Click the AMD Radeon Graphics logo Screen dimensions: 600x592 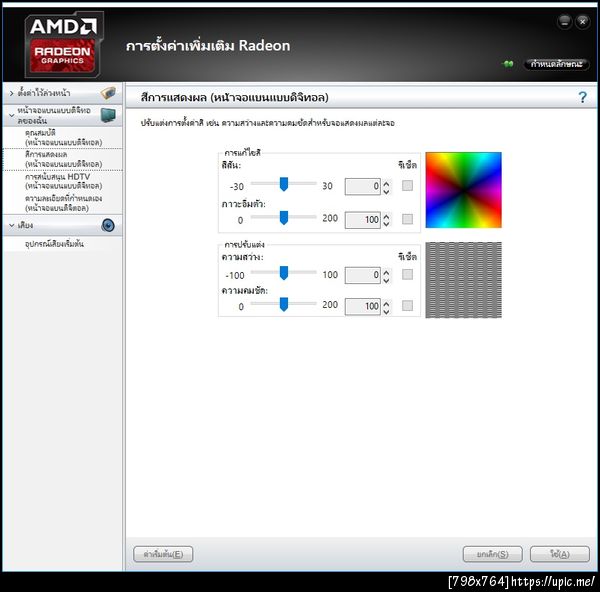[64, 44]
